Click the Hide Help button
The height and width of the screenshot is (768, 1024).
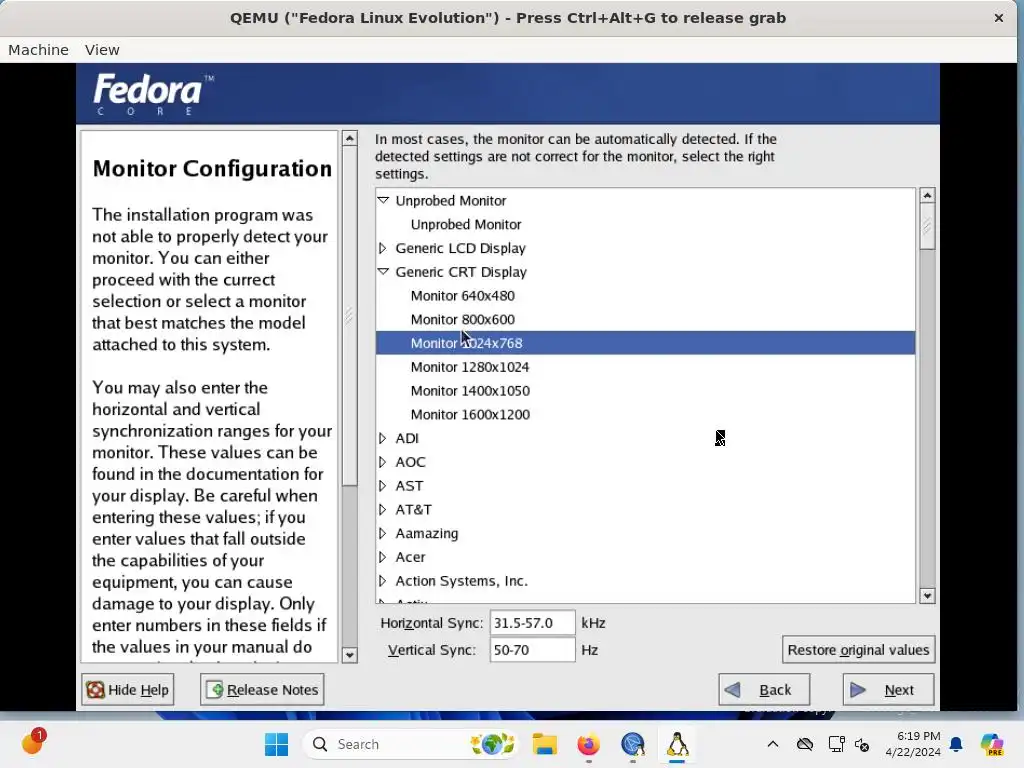(128, 690)
